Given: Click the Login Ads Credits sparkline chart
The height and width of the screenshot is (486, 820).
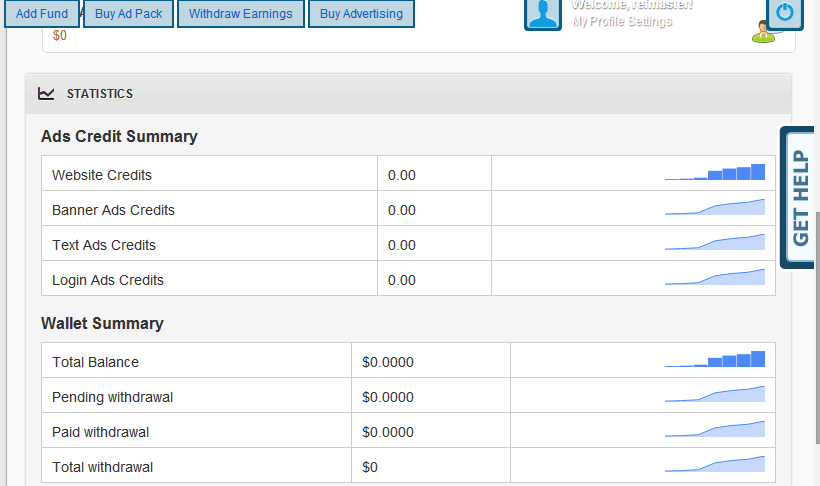Looking at the screenshot, I should [715, 278].
